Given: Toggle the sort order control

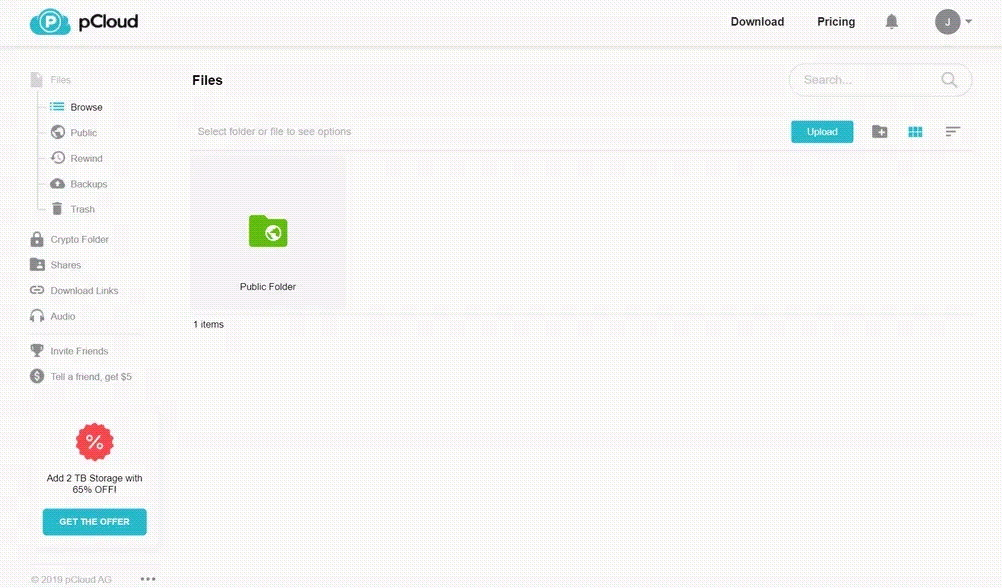Looking at the screenshot, I should (951, 131).
